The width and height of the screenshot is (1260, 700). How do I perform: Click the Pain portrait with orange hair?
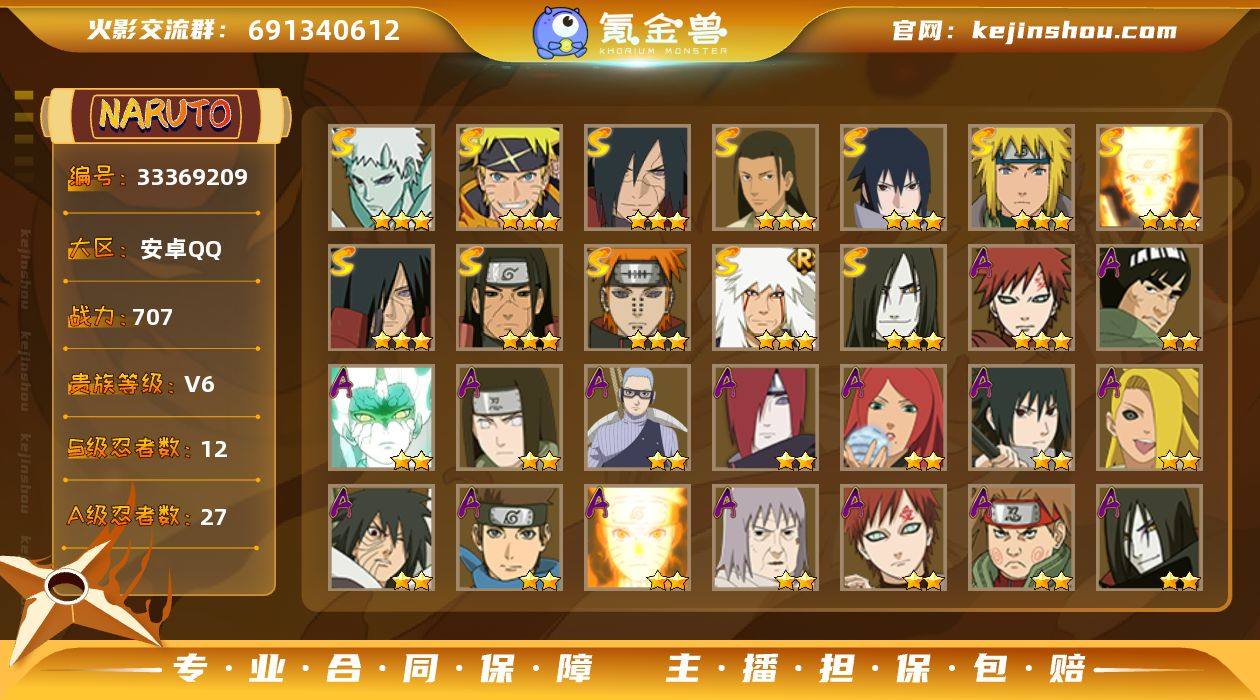pyautogui.click(x=637, y=298)
